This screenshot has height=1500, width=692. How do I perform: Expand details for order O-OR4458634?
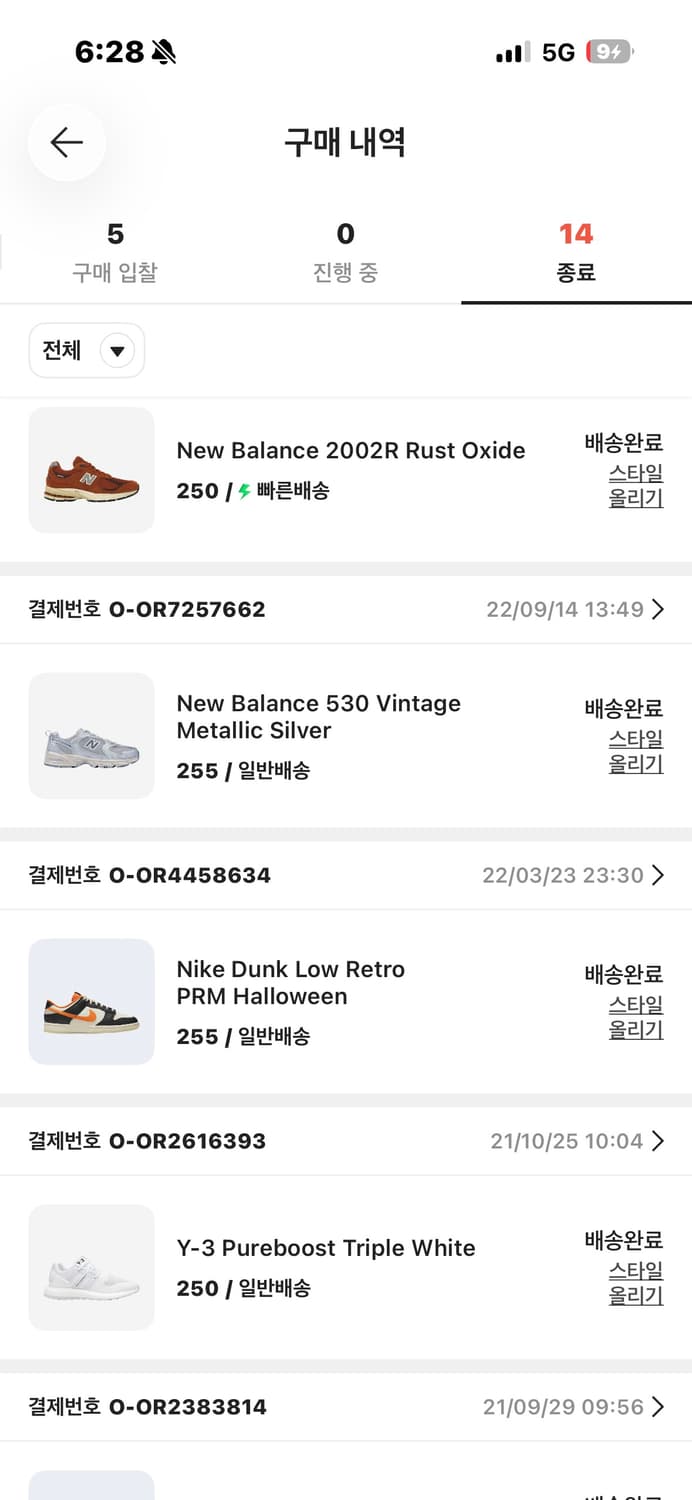659,875
